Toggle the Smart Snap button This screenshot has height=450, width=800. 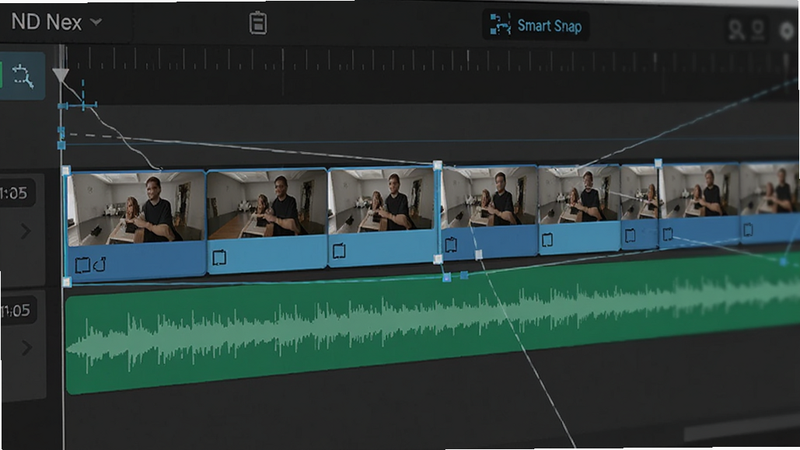[x=536, y=26]
